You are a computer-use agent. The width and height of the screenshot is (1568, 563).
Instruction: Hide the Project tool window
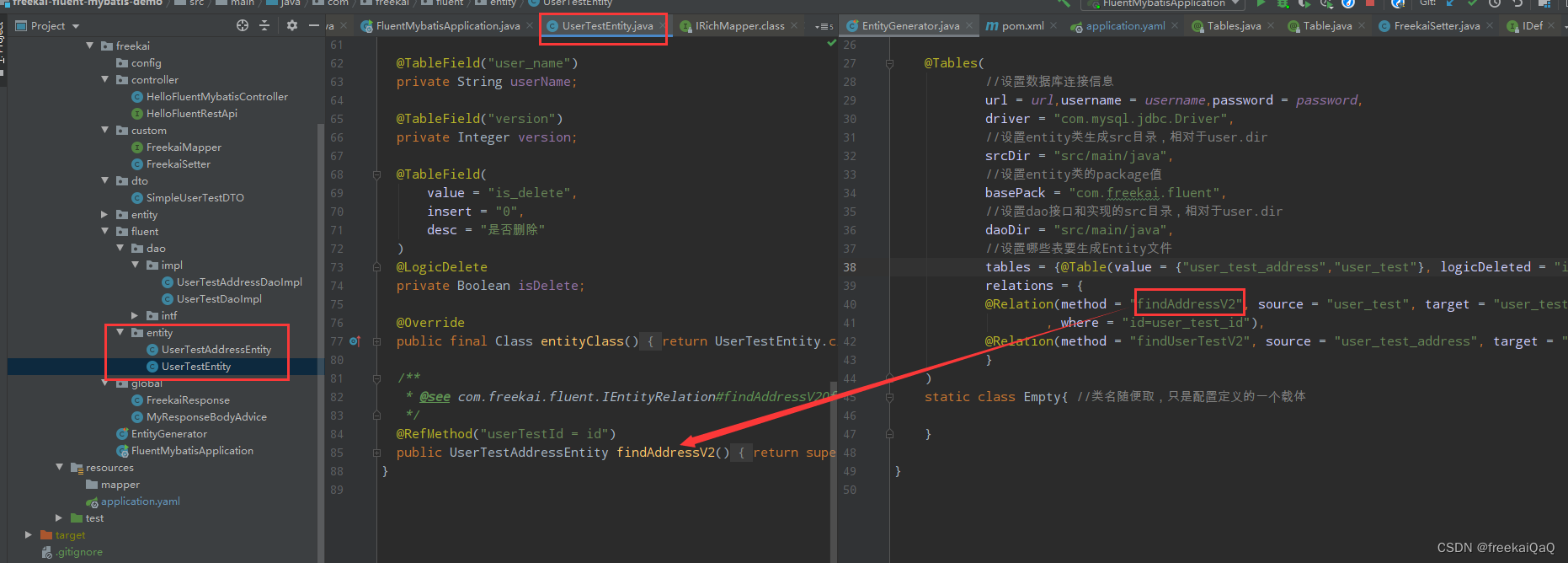click(x=313, y=25)
